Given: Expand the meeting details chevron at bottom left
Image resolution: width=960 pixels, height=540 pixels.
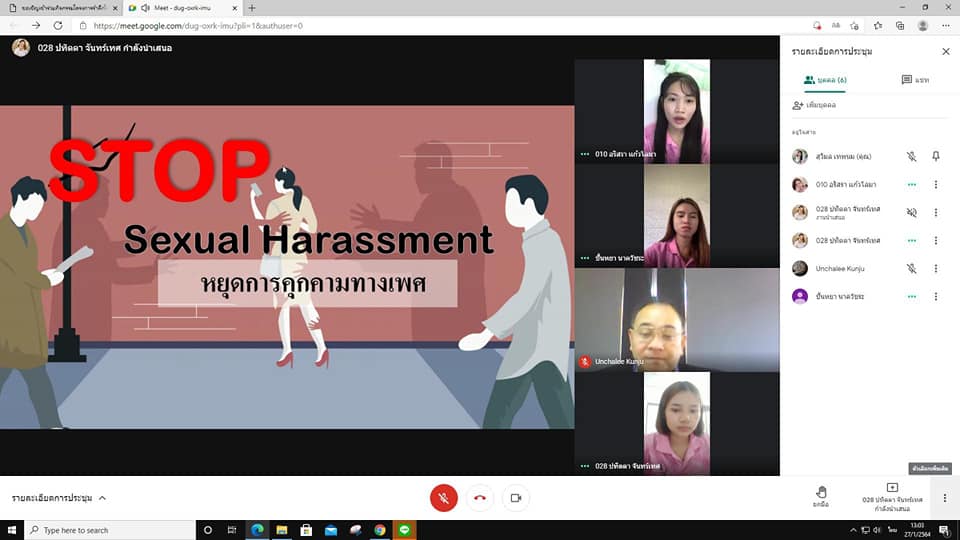Looking at the screenshot, I should coord(102,498).
